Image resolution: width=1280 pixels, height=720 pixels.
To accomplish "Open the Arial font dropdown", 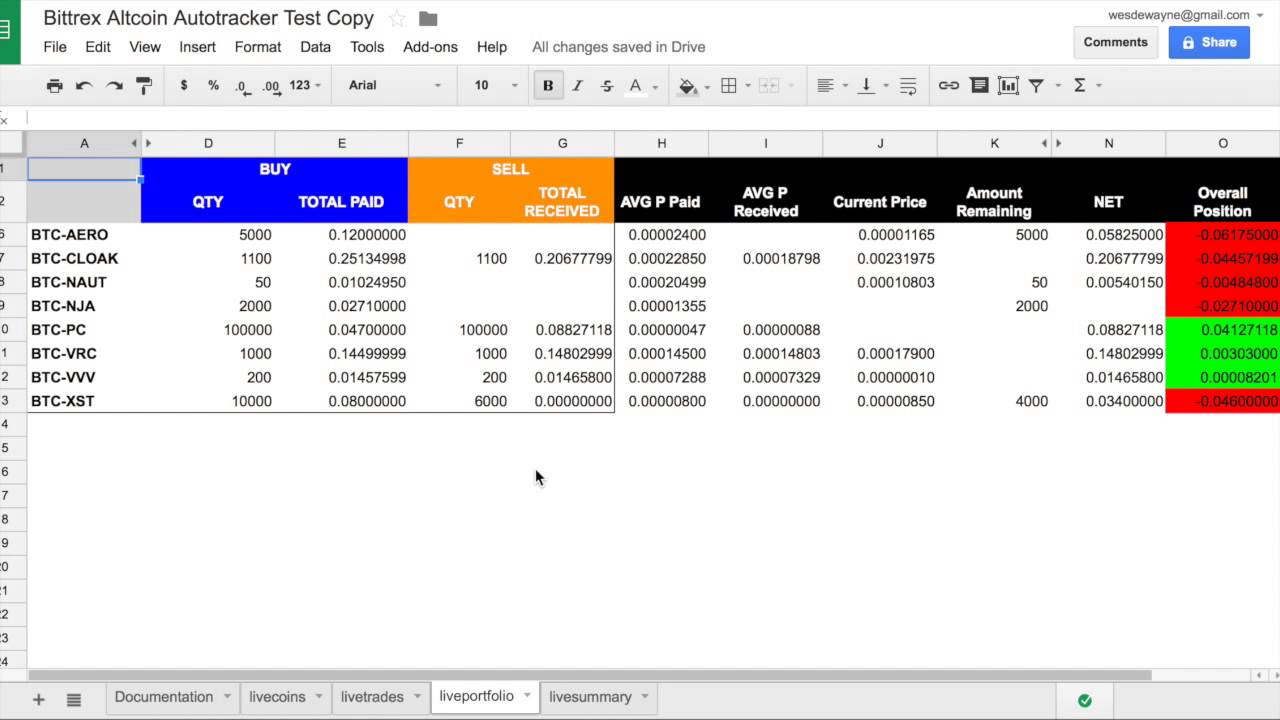I will 394,86.
